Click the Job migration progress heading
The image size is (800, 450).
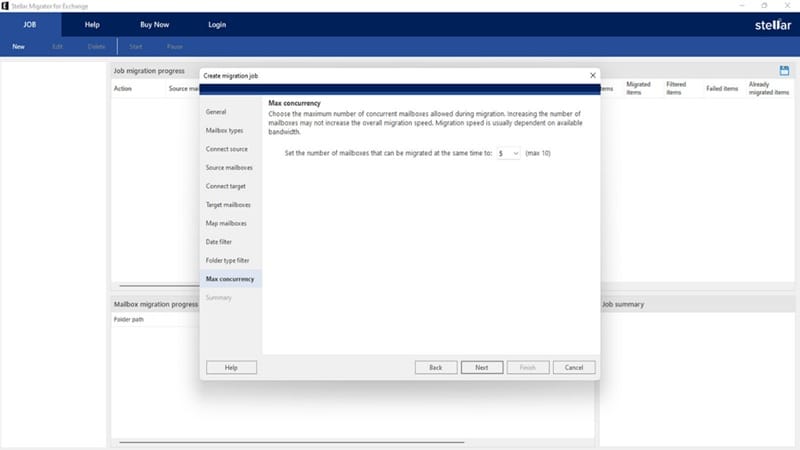(x=149, y=71)
